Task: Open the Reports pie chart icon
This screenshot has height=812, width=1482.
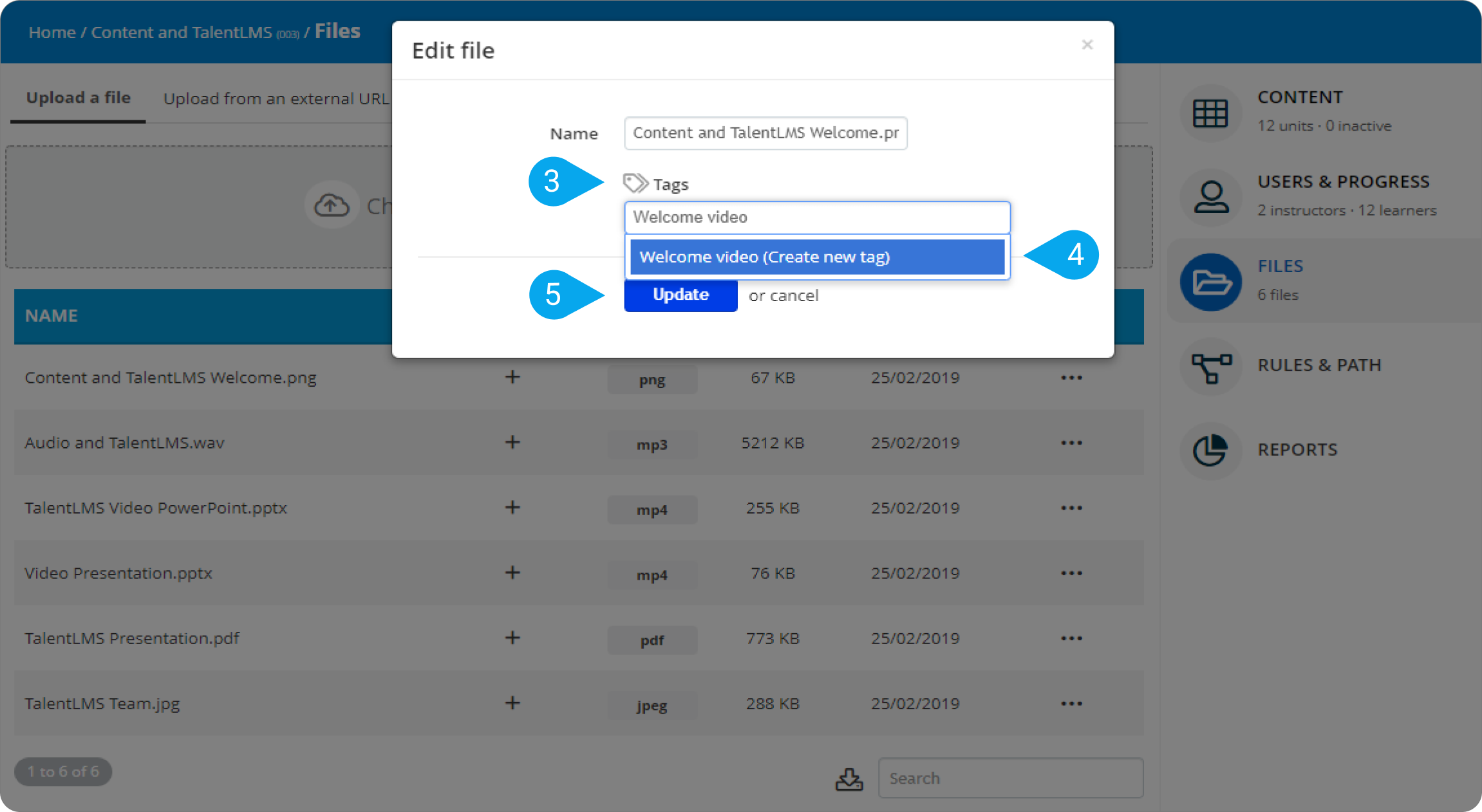Action: [1210, 450]
